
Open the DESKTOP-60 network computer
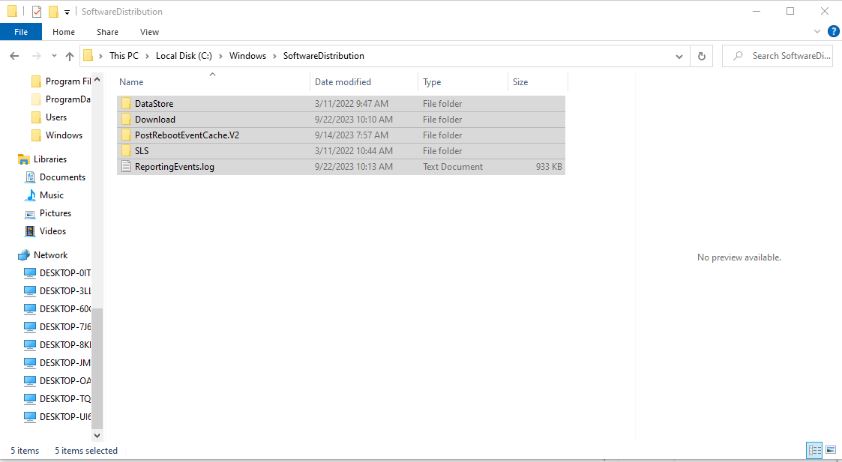pyautogui.click(x=57, y=308)
